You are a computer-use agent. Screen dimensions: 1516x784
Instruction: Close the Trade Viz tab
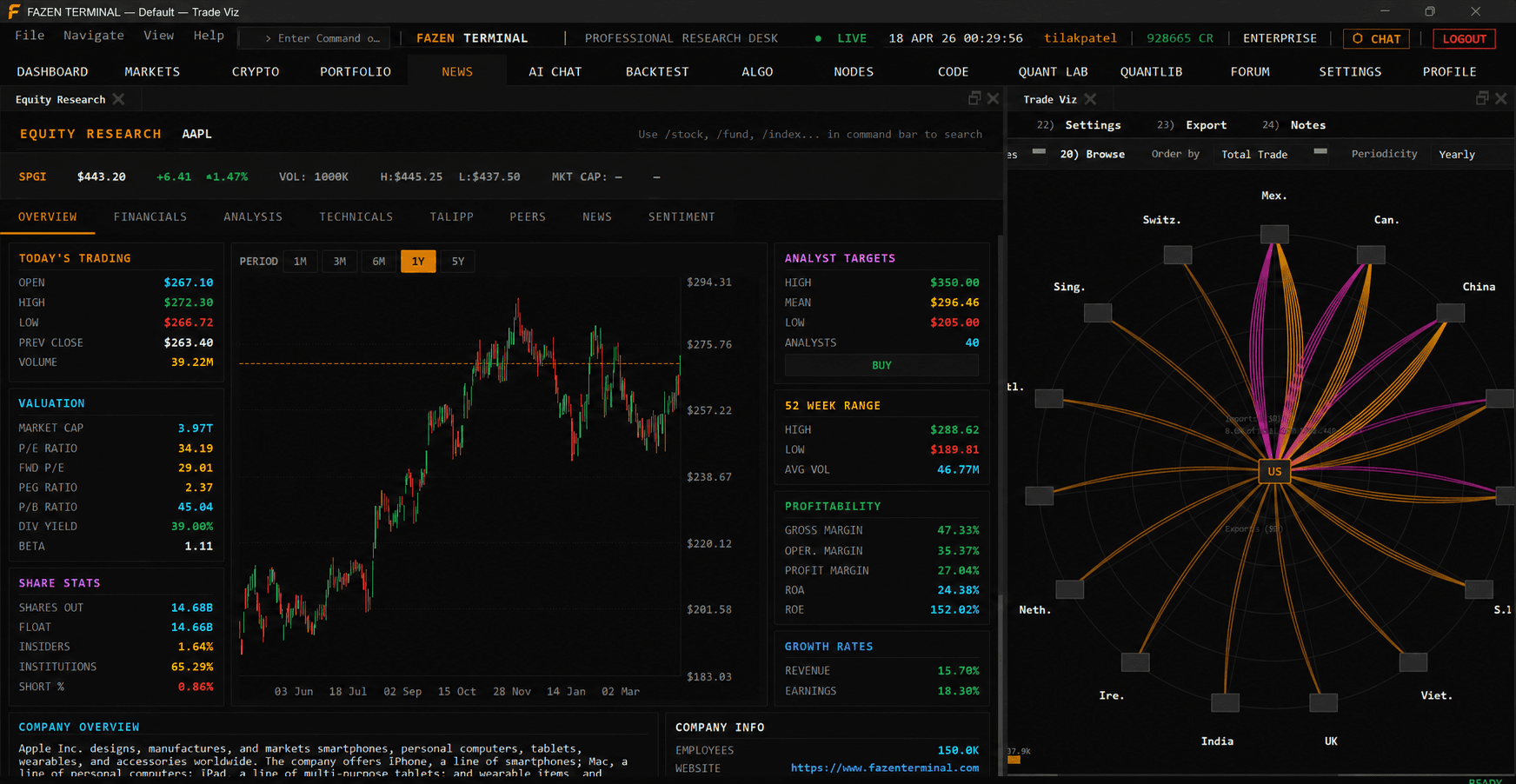pyautogui.click(x=1091, y=99)
